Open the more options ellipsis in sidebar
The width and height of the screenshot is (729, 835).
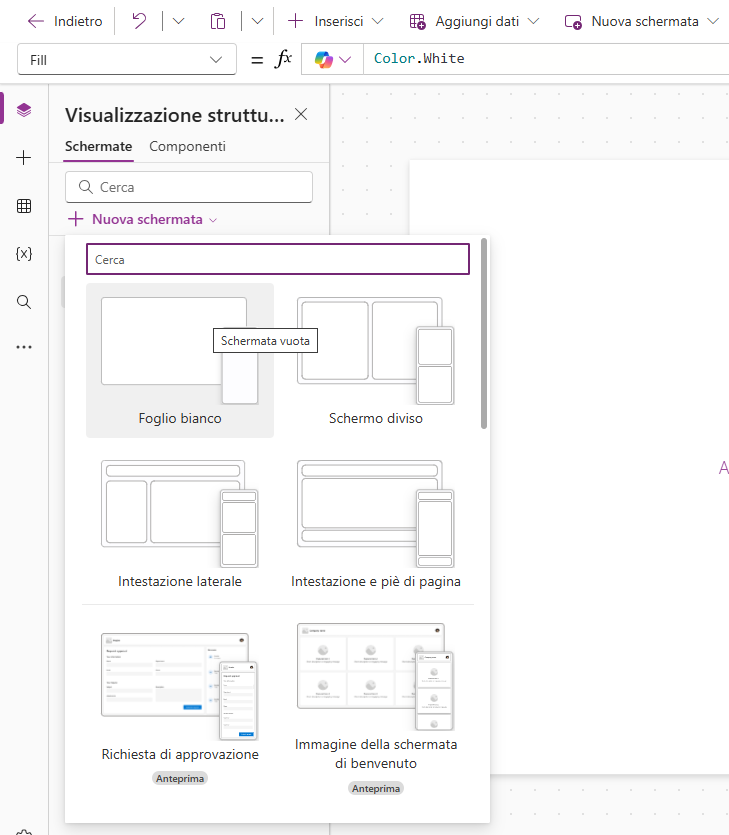(24, 347)
